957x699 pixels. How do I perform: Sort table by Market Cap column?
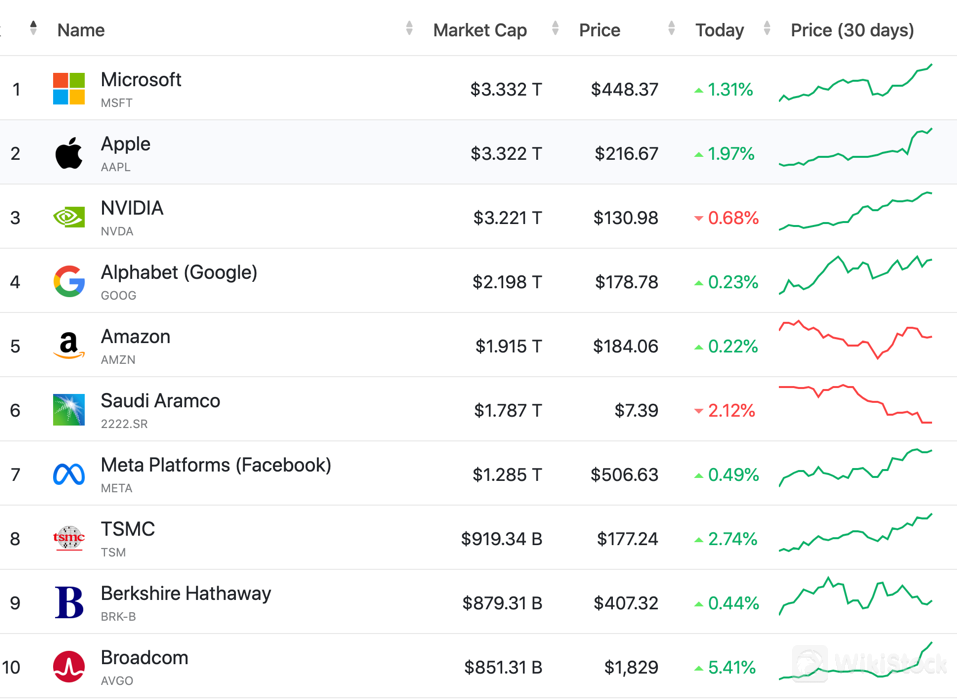(x=479, y=30)
